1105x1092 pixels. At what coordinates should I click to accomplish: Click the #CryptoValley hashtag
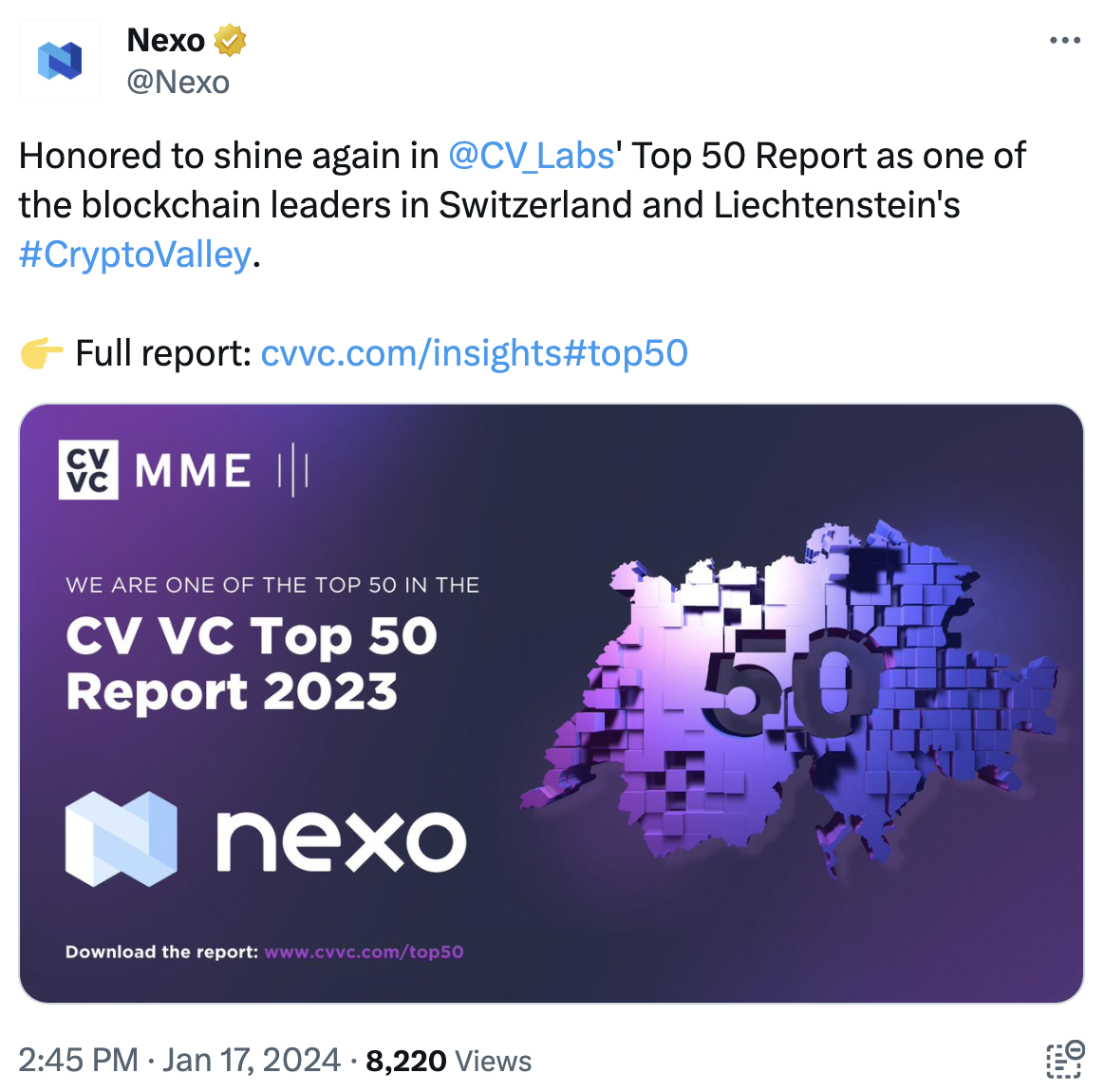134,254
